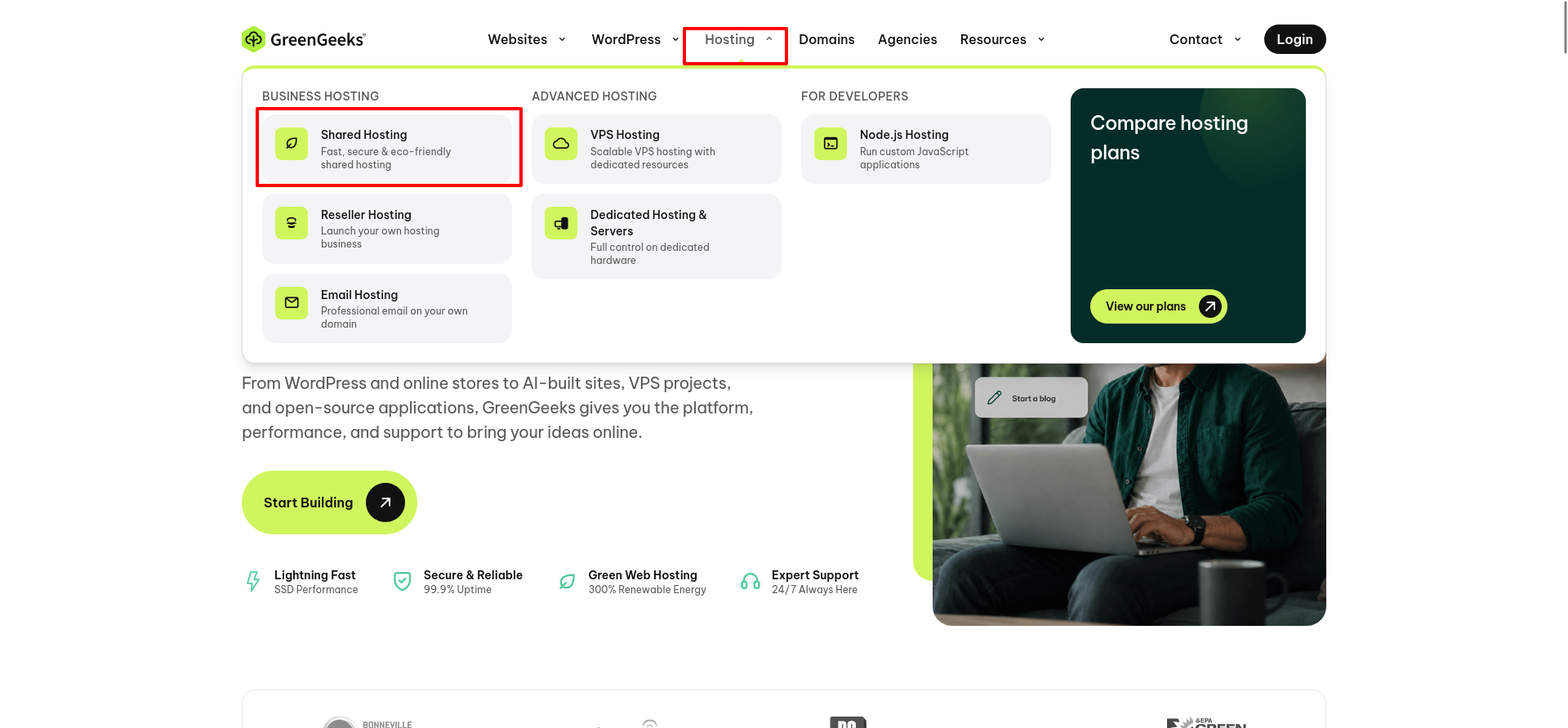This screenshot has height=728, width=1568.
Task: Click the 300% Renewable Energy text
Action: pyautogui.click(x=647, y=590)
